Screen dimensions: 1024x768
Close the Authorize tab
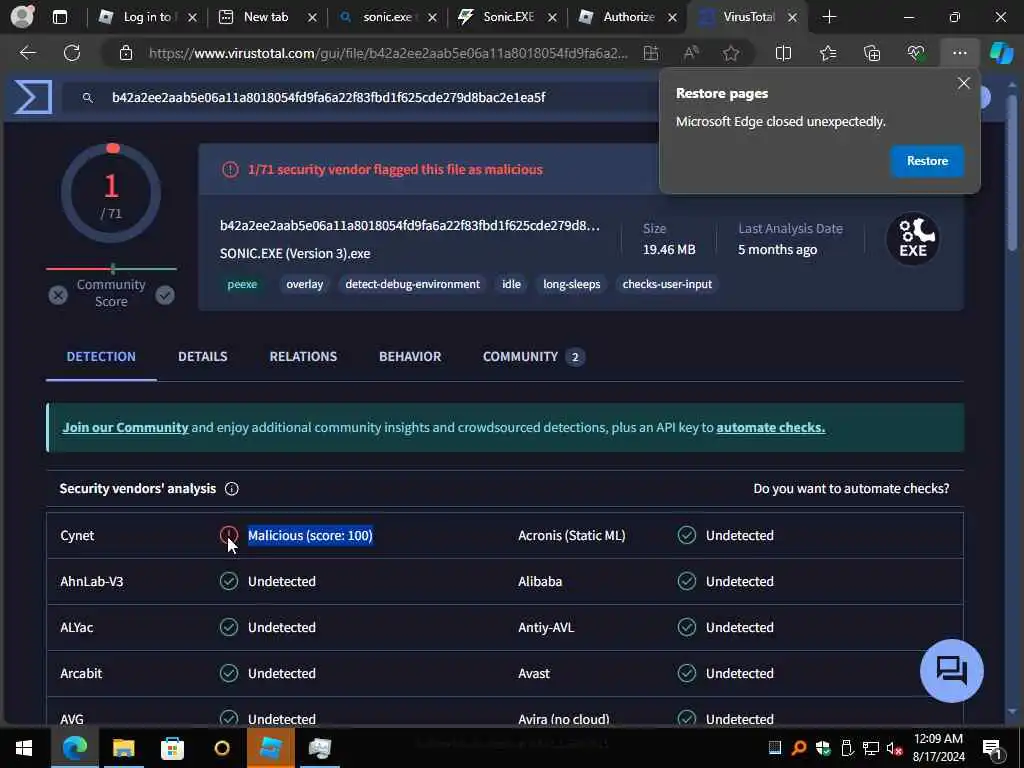point(673,17)
